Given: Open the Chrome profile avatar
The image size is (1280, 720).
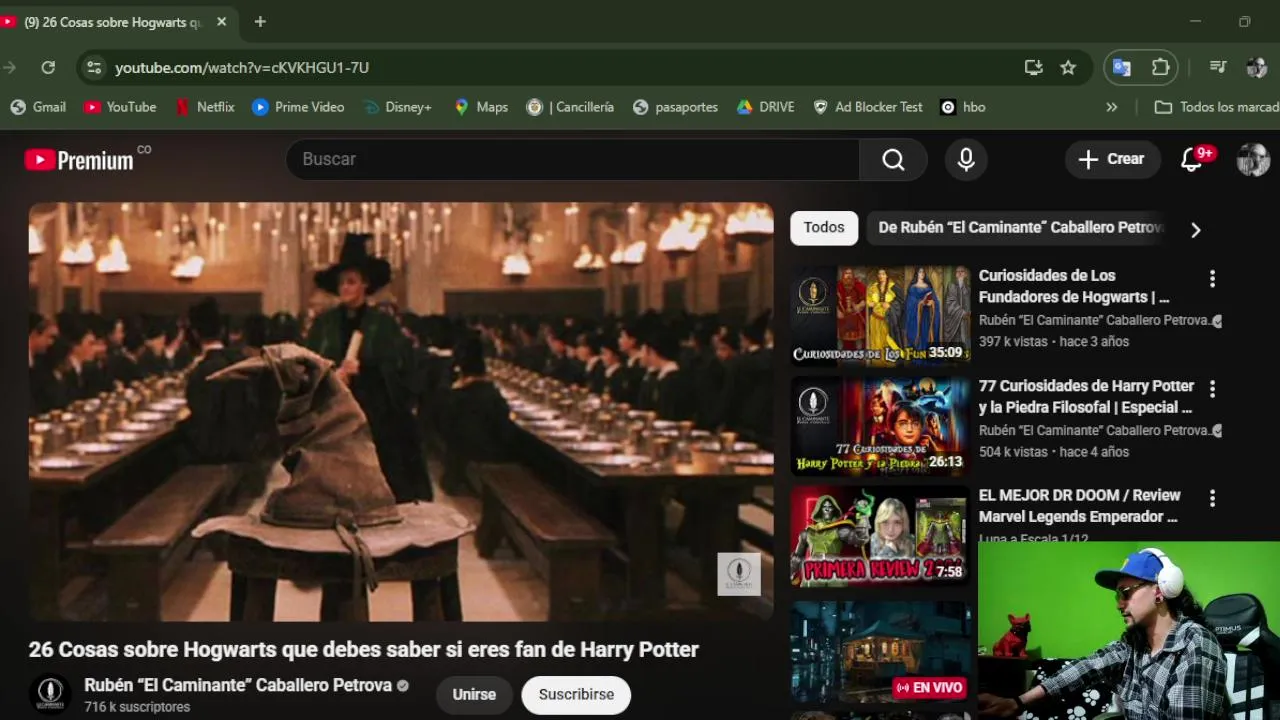Looking at the screenshot, I should [1257, 67].
